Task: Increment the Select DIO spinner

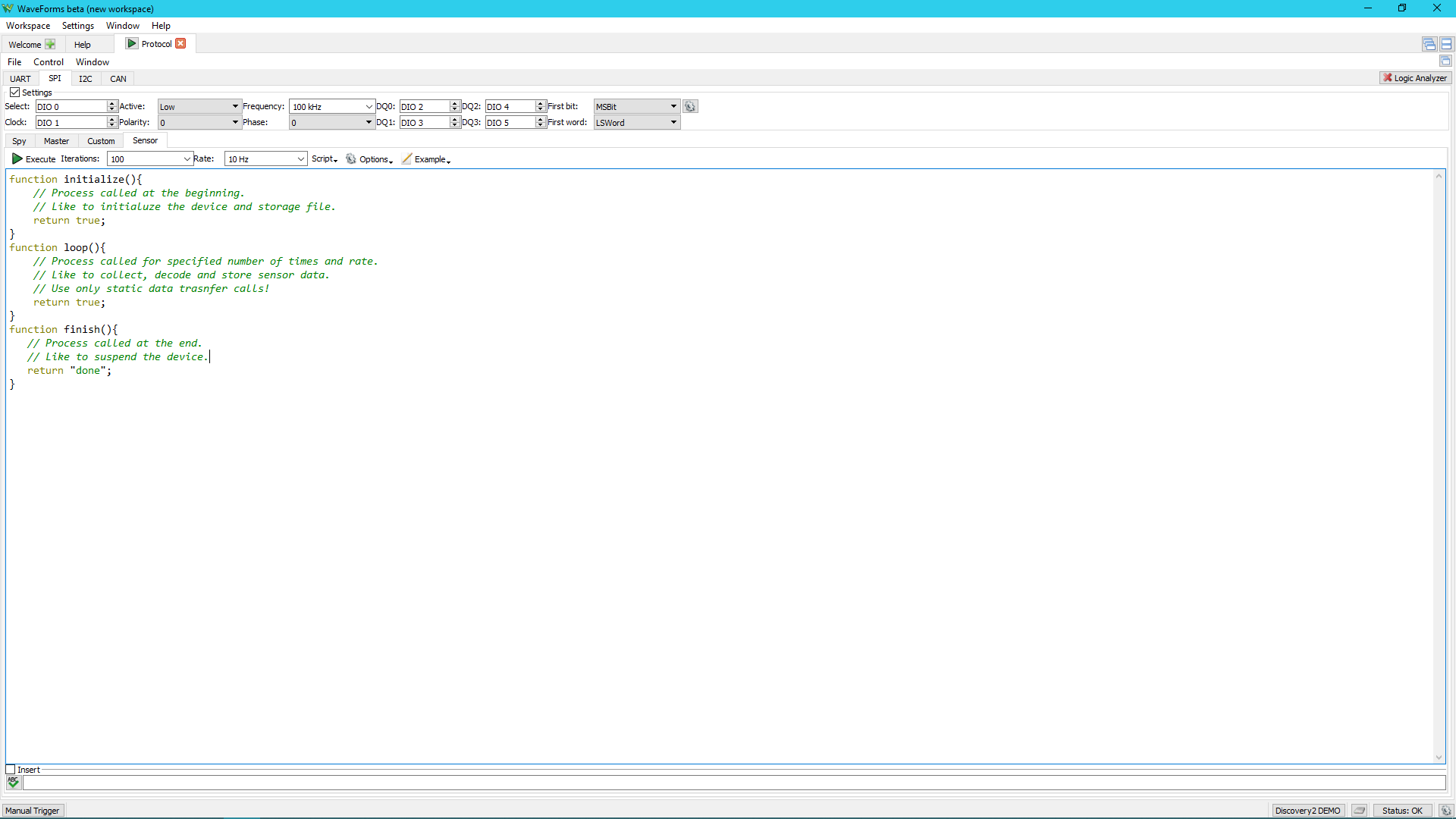Action: click(112, 104)
